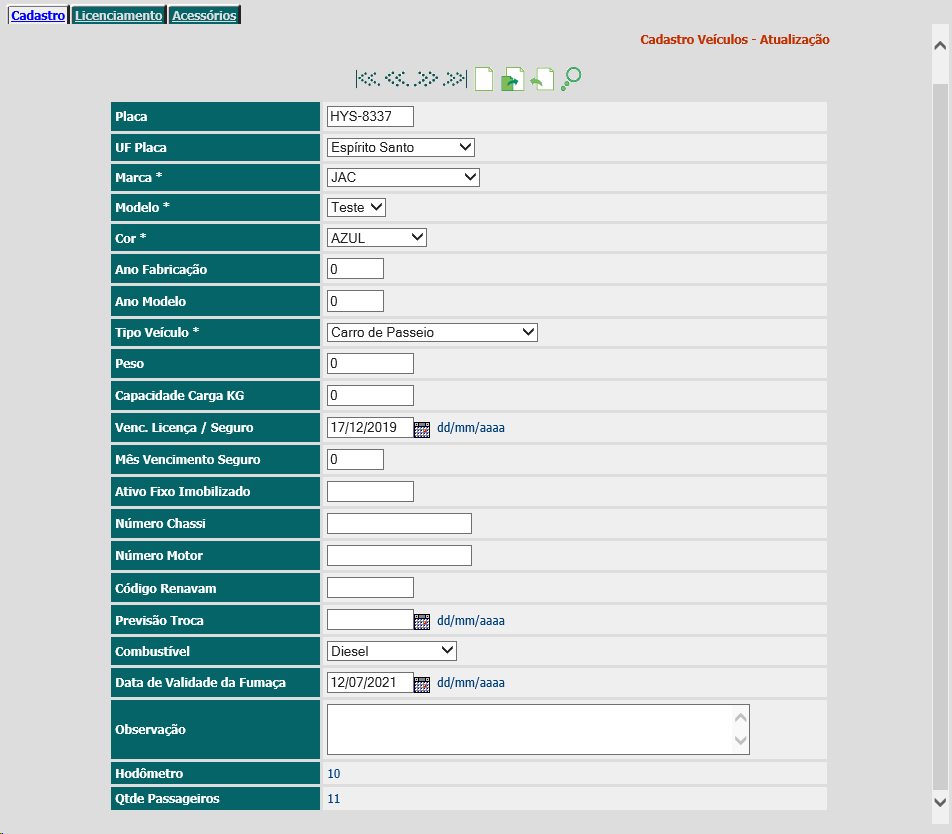This screenshot has width=952, height=834.
Task: Open calendar for Previsão Troca
Action: click(x=421, y=622)
